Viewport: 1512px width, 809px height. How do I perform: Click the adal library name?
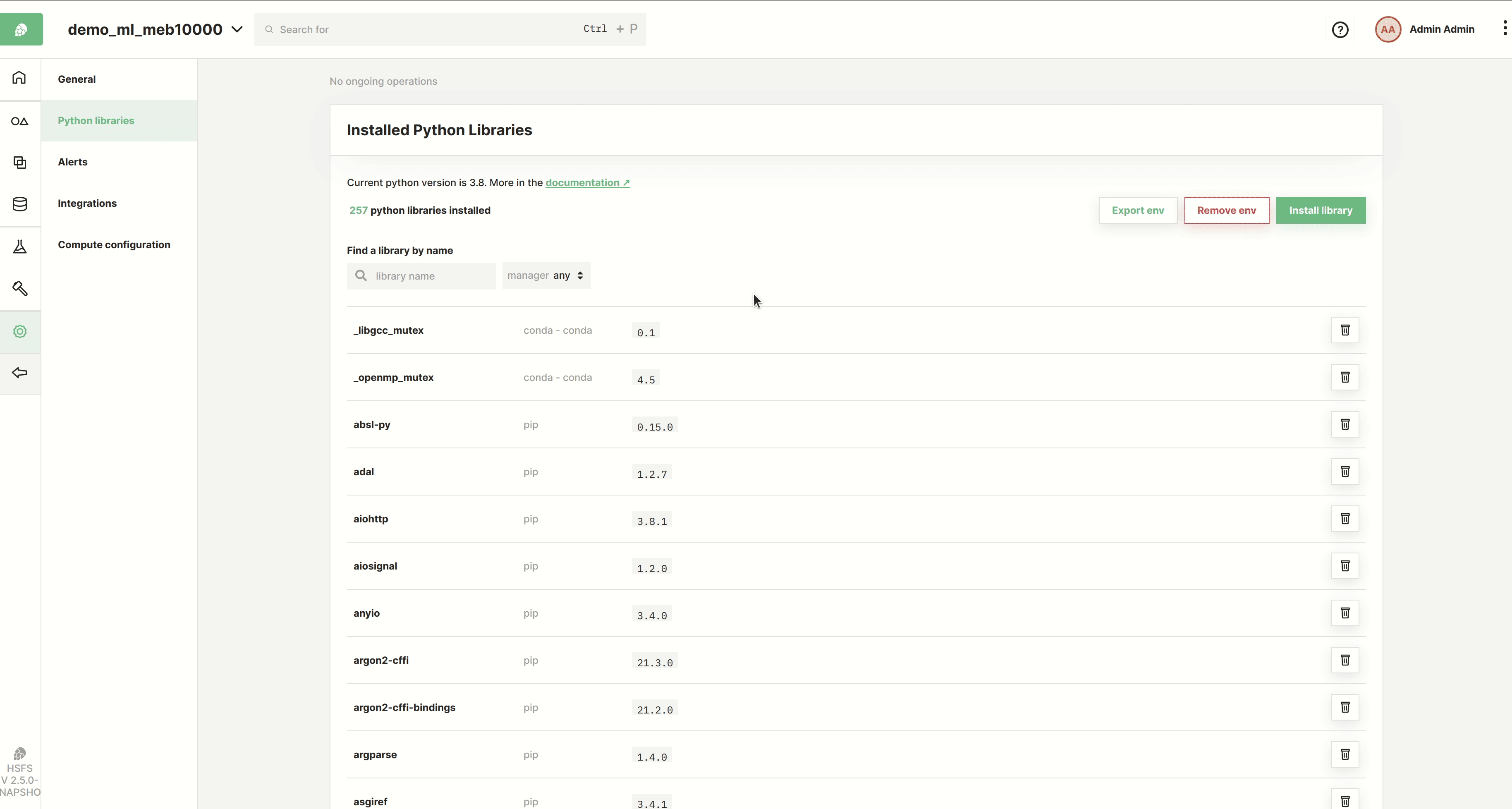click(364, 472)
